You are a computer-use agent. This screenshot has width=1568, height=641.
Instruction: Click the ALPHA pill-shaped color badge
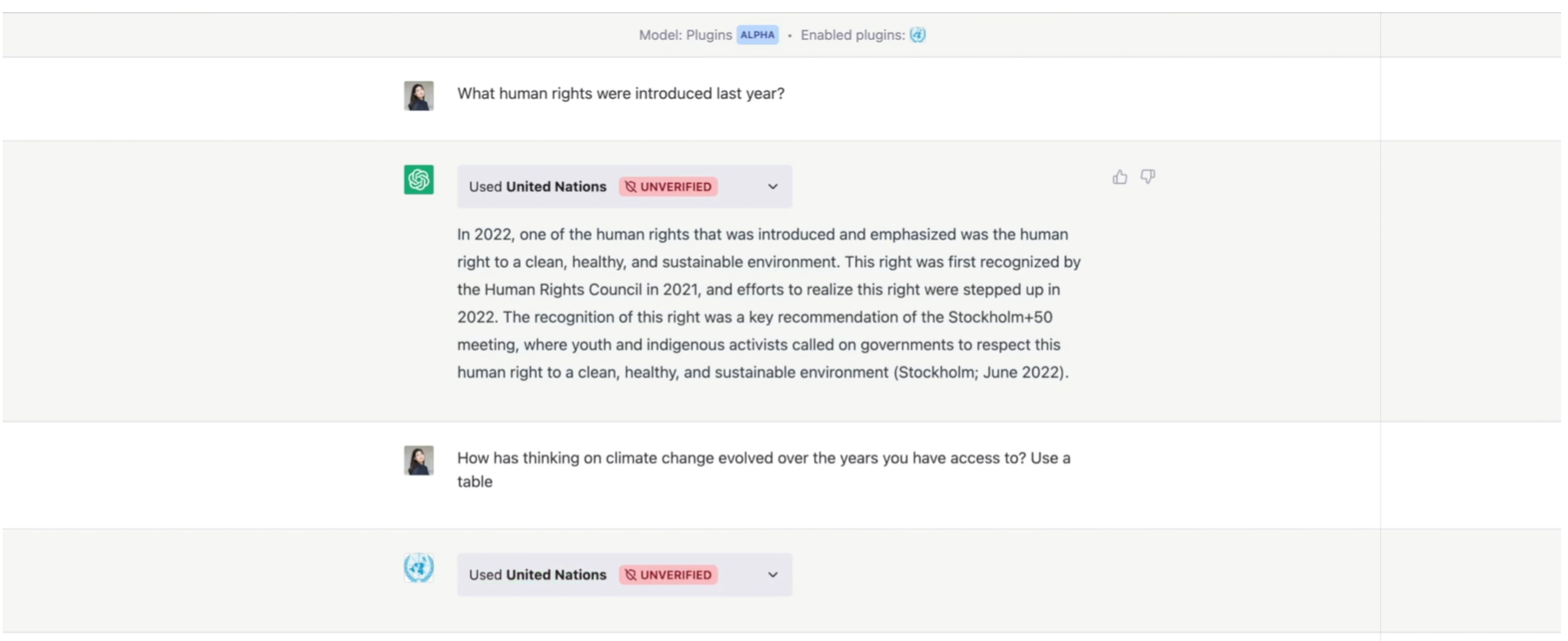(758, 35)
